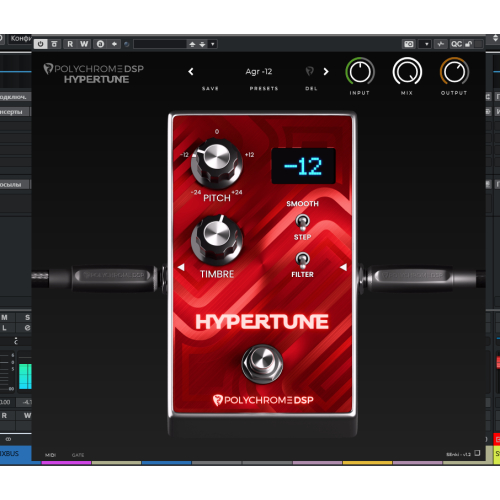Click the W automation button in mixer channel
The height and width of the screenshot is (500, 500).
(27, 416)
